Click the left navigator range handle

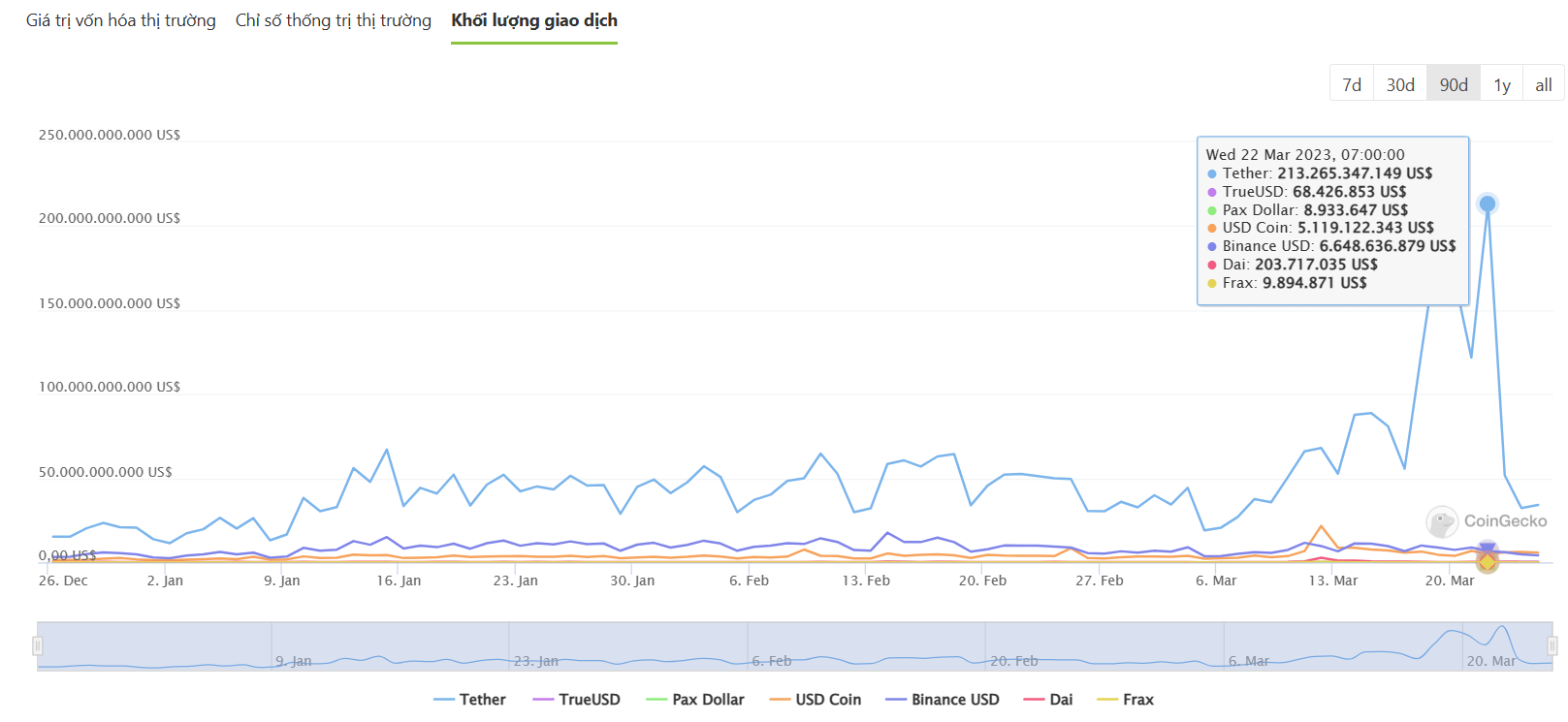point(38,645)
